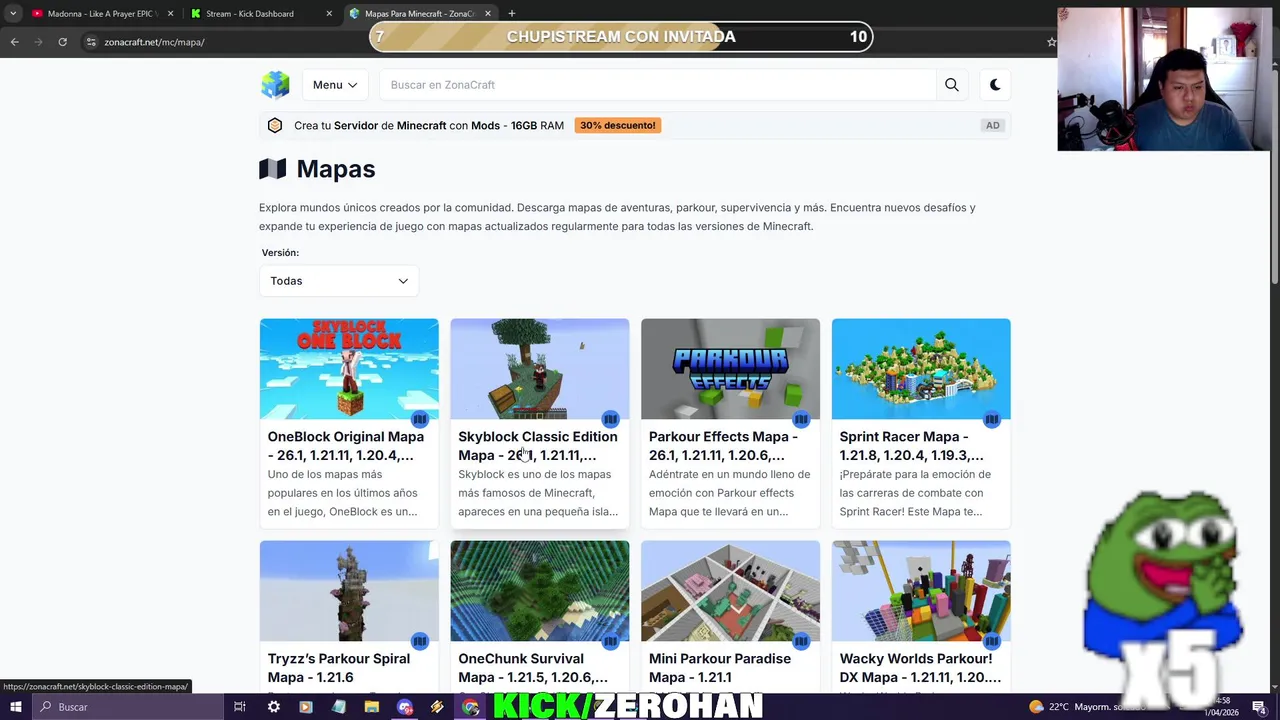Open Parkour Effects thumbnail image
This screenshot has height=720, width=1280.
pos(730,369)
